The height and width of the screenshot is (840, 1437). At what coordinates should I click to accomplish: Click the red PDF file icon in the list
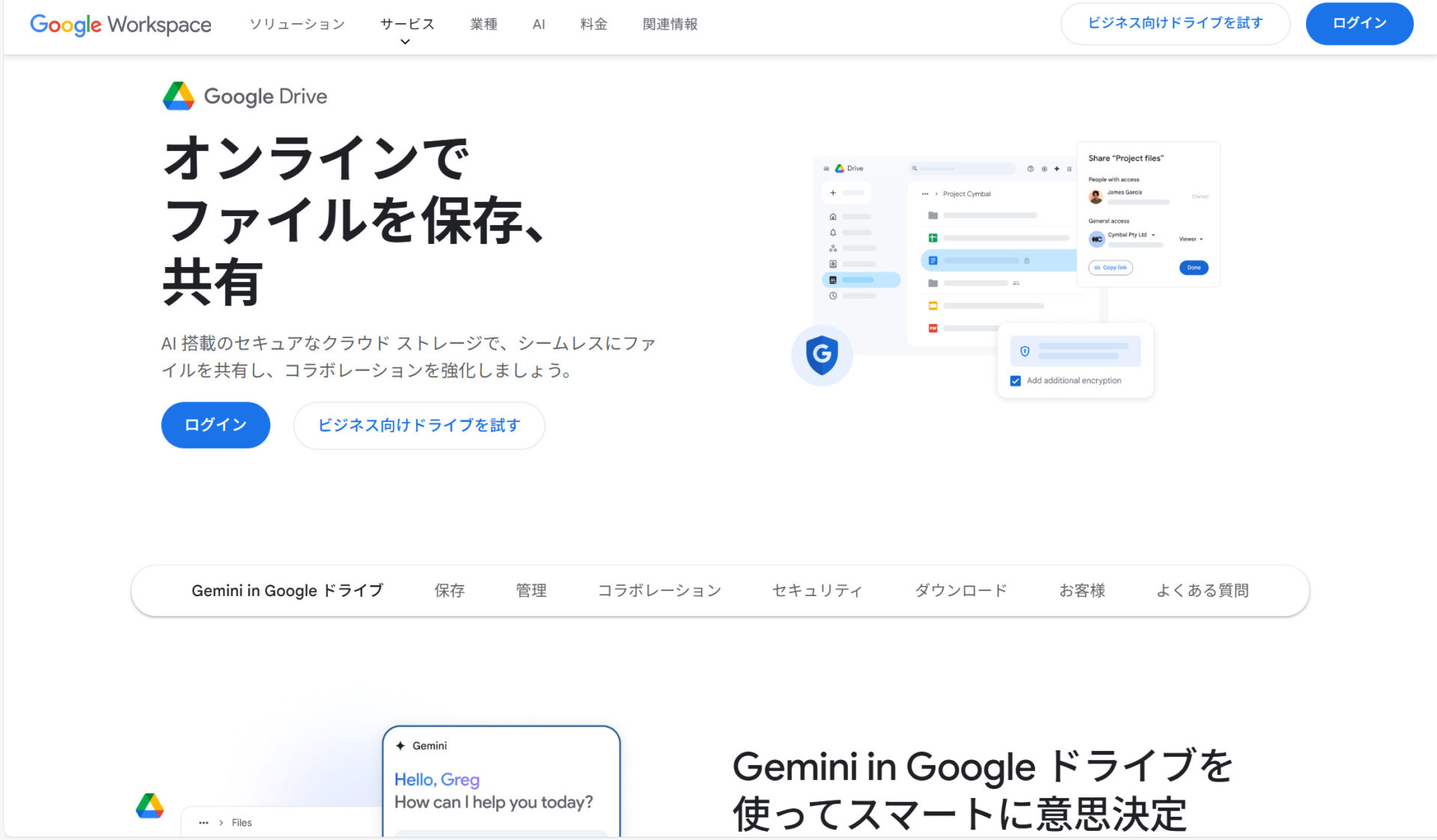click(933, 328)
